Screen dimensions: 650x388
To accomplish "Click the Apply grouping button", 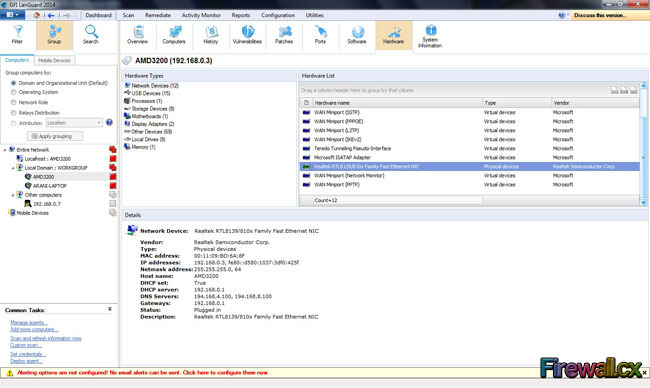I will (x=55, y=136).
